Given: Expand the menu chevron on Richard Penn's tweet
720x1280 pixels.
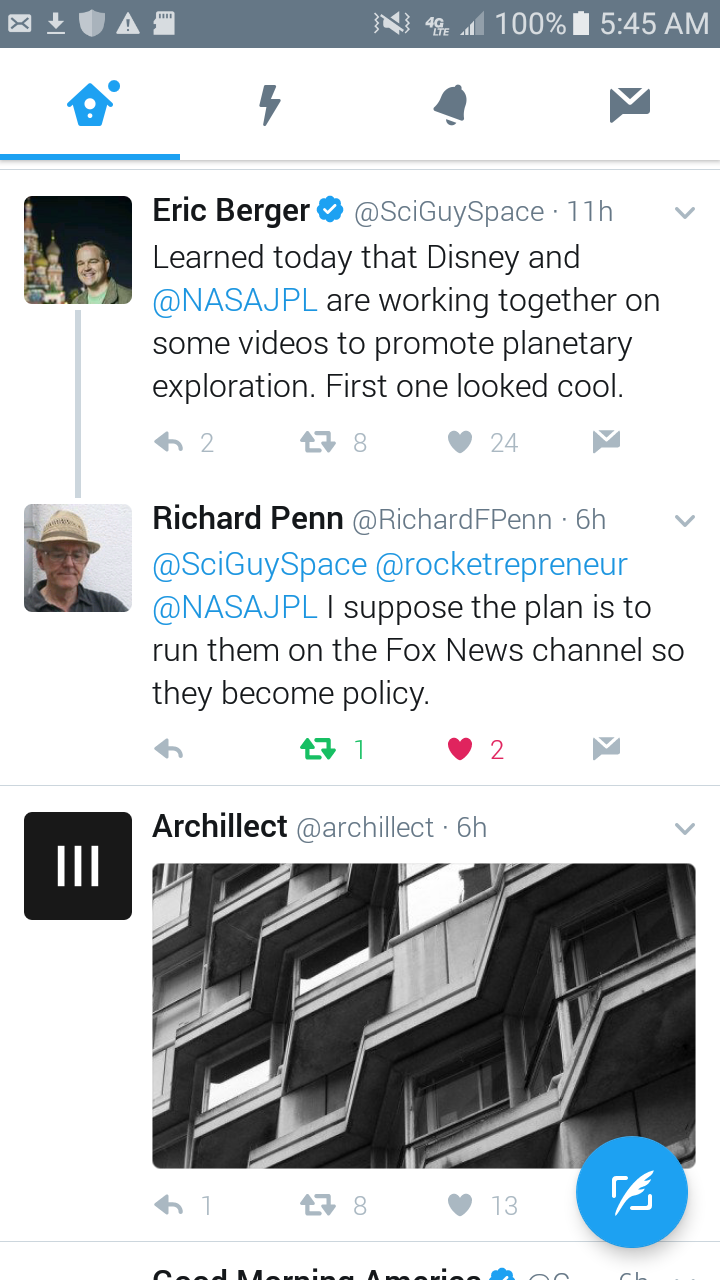Looking at the screenshot, I should coord(685,520).
